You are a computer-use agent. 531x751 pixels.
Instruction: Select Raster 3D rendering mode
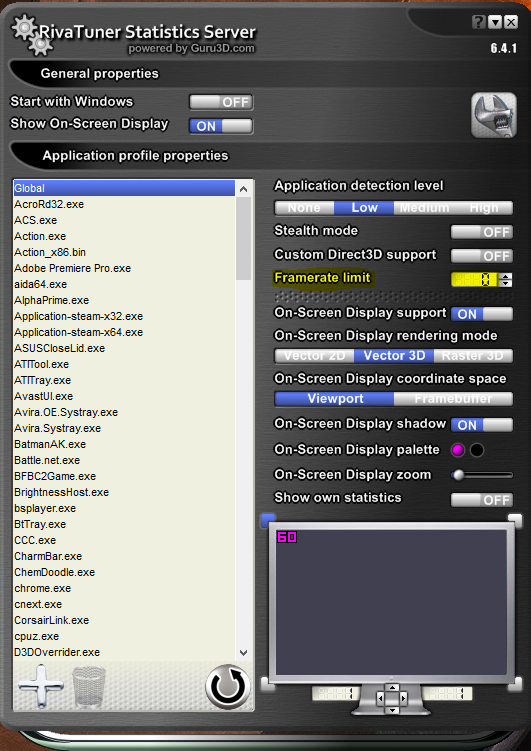473,356
